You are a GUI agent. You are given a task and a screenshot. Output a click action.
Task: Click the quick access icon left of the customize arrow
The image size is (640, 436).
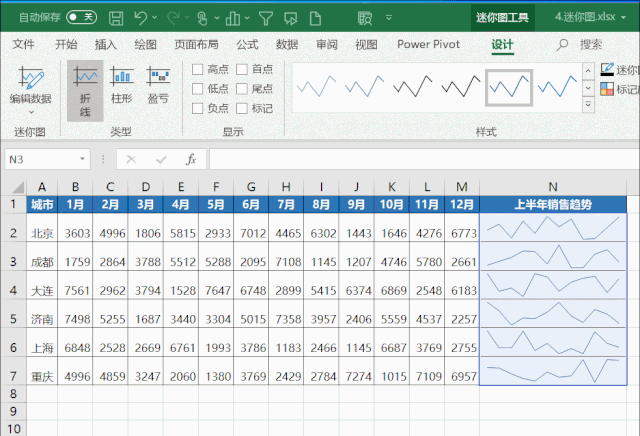click(x=365, y=18)
